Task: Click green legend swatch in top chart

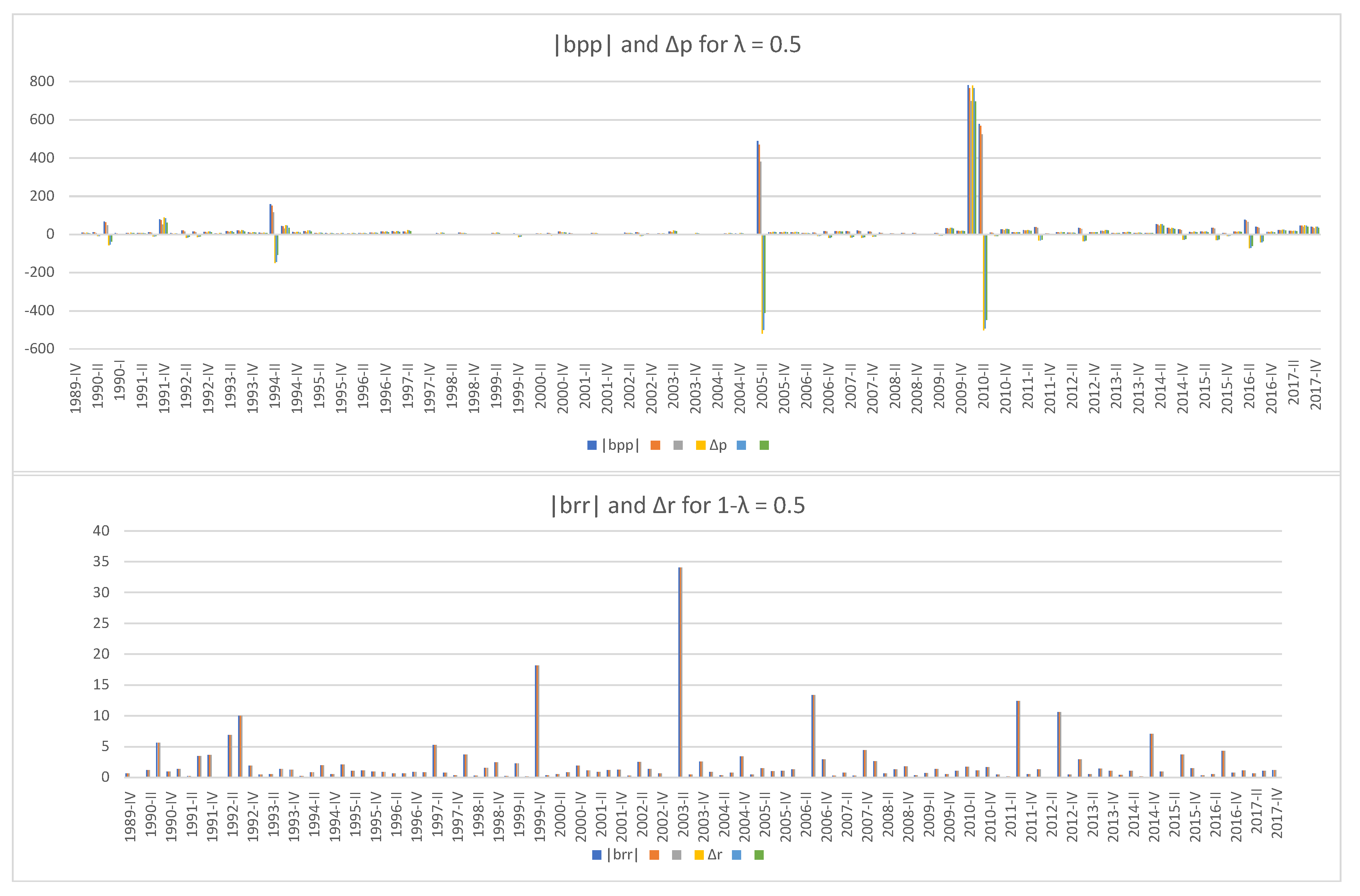Action: 764,446
